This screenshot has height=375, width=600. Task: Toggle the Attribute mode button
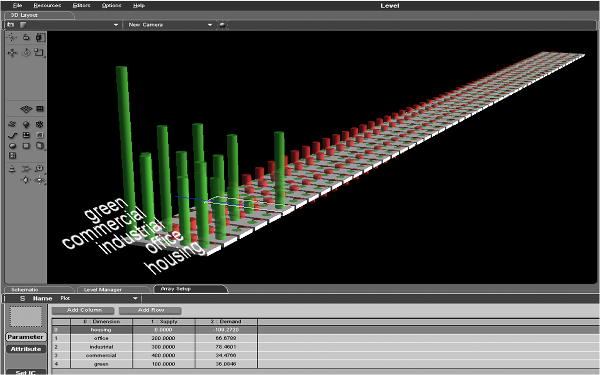click(26, 349)
